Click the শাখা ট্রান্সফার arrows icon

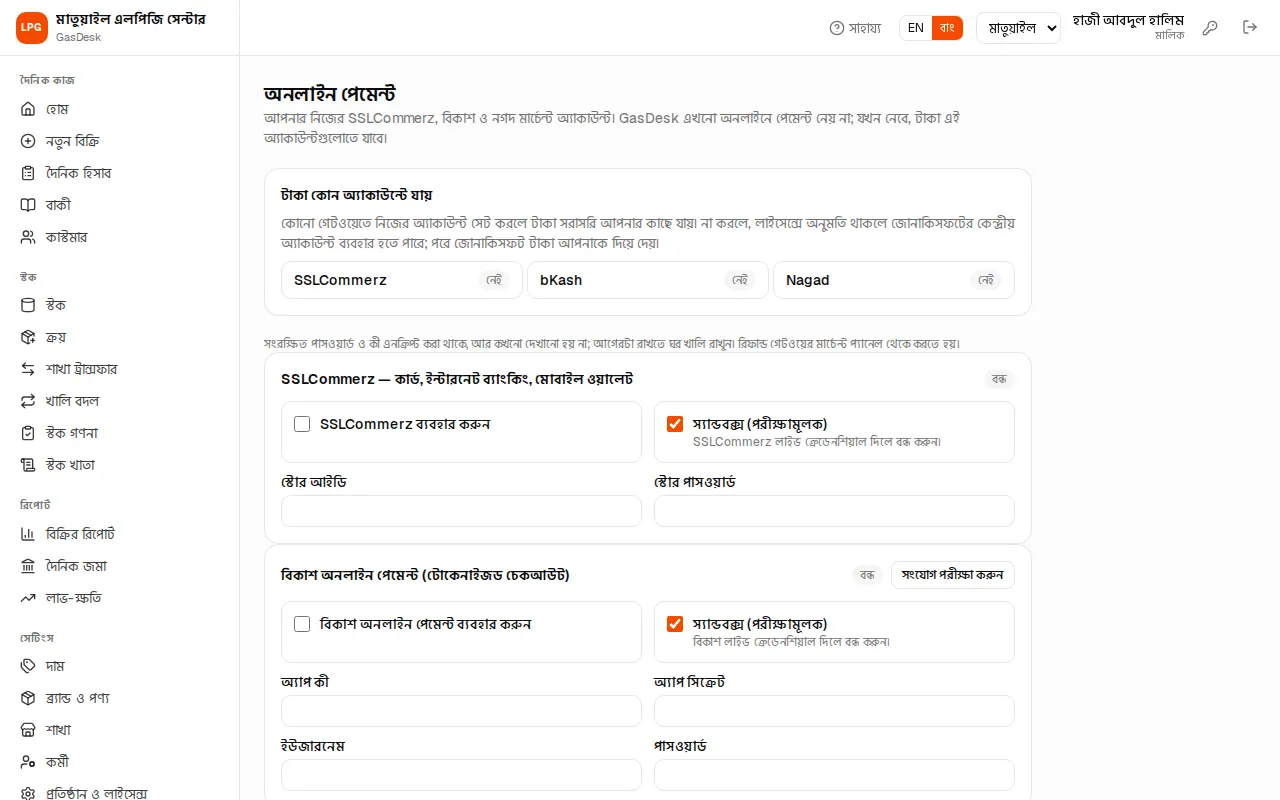[x=28, y=369]
